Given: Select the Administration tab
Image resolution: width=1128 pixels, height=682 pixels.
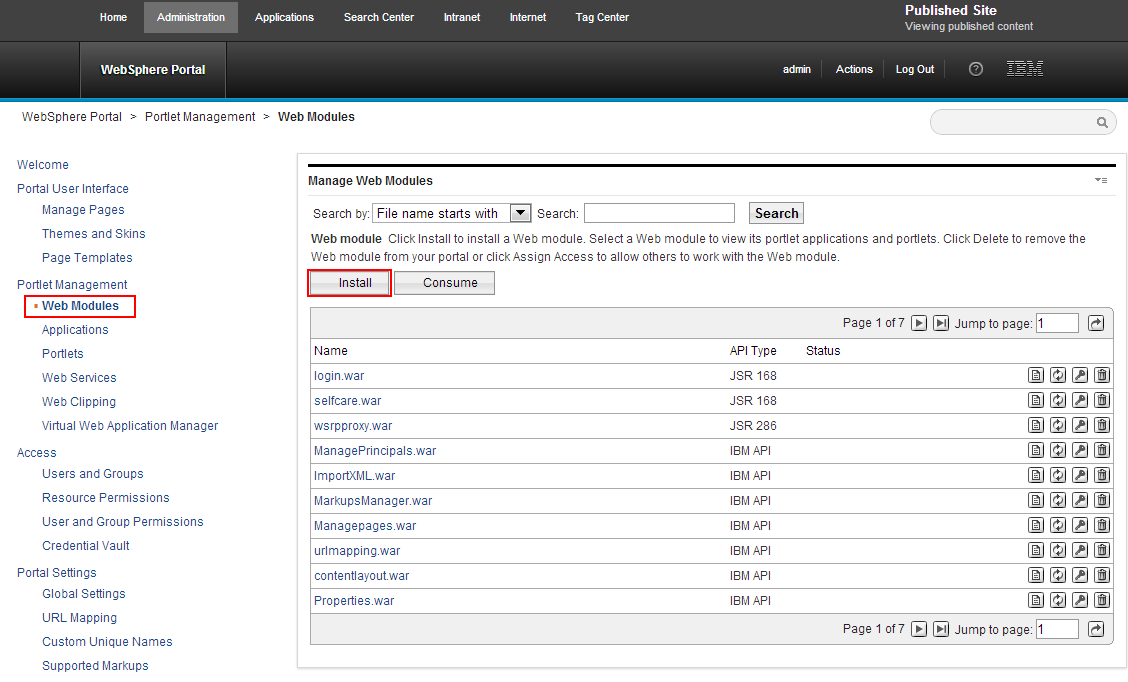Looking at the screenshot, I should tap(191, 17).
